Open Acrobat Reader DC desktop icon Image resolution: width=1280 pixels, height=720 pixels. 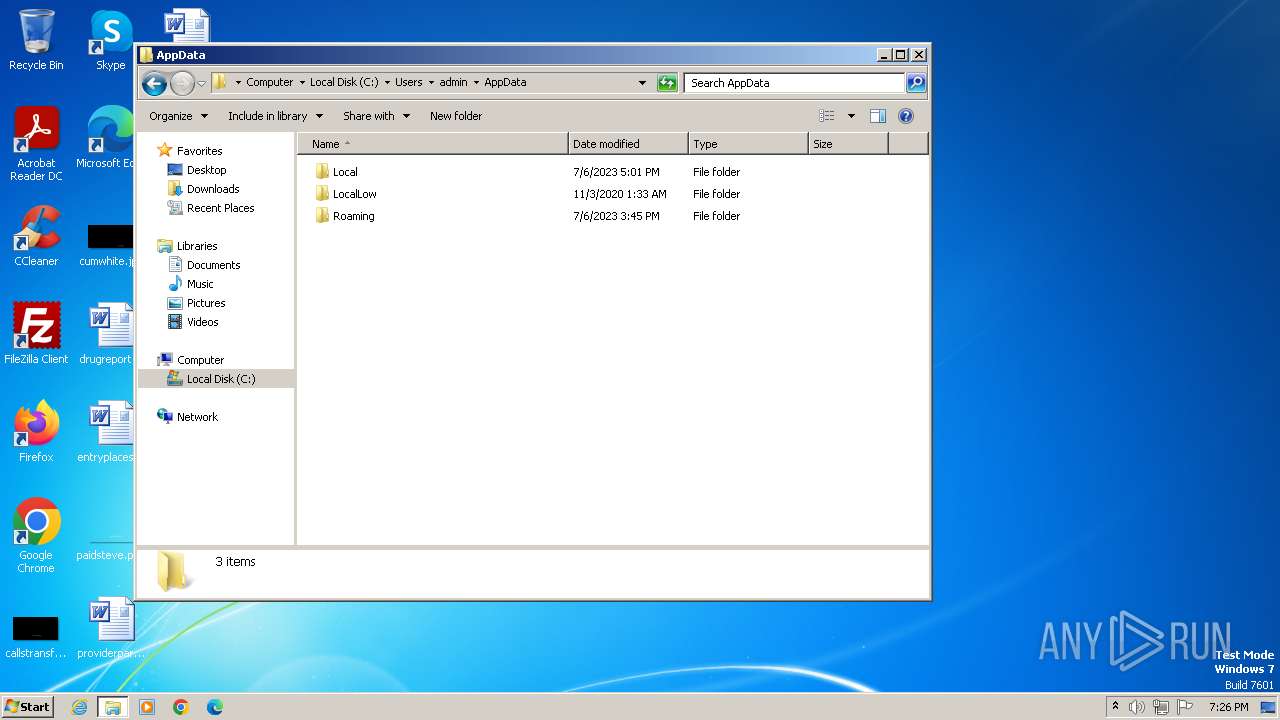tap(36, 143)
